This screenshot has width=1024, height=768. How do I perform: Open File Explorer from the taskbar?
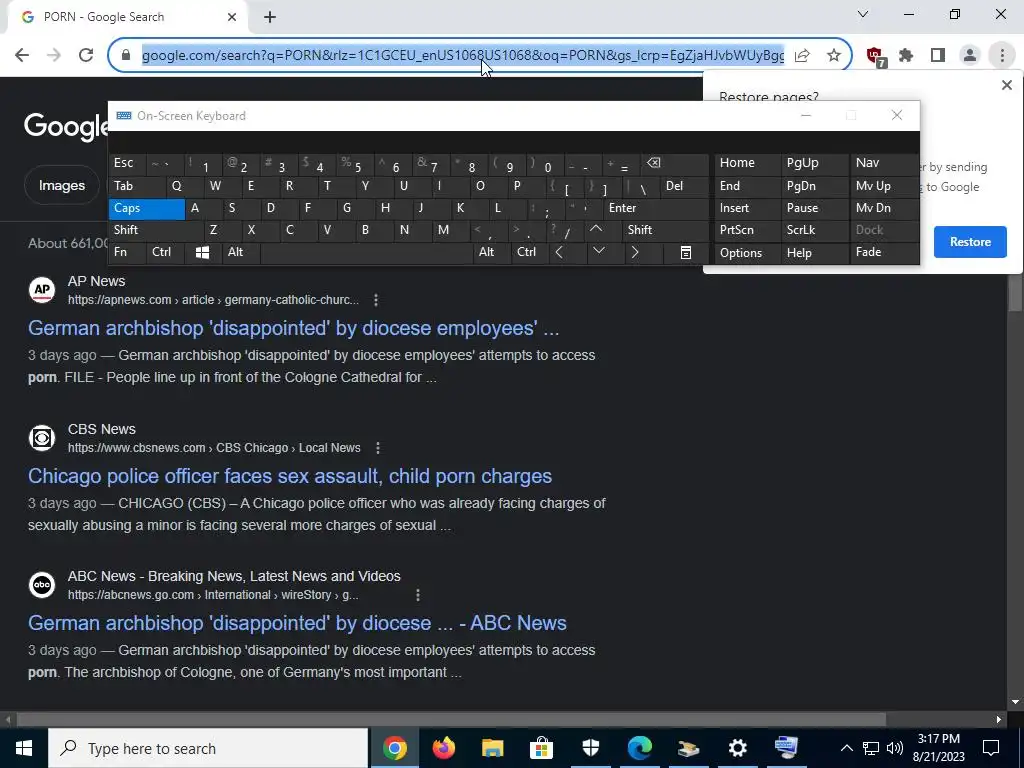pos(492,748)
